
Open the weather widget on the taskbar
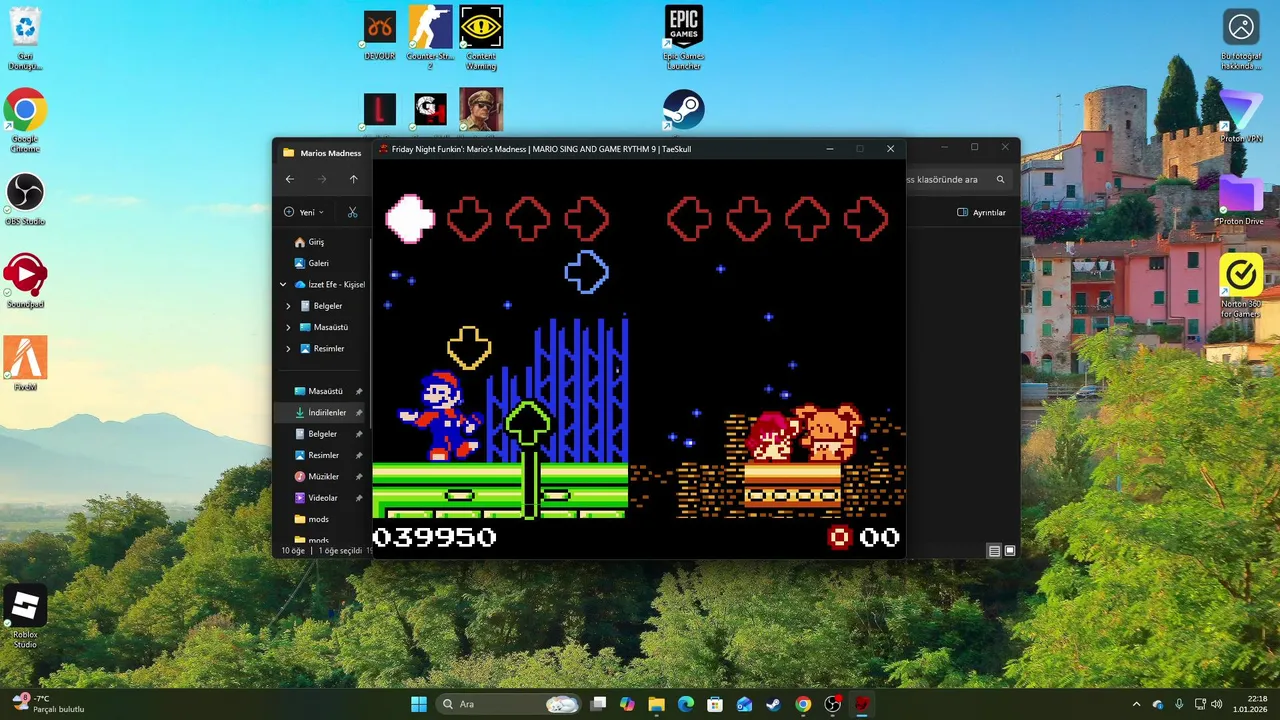[x=48, y=704]
